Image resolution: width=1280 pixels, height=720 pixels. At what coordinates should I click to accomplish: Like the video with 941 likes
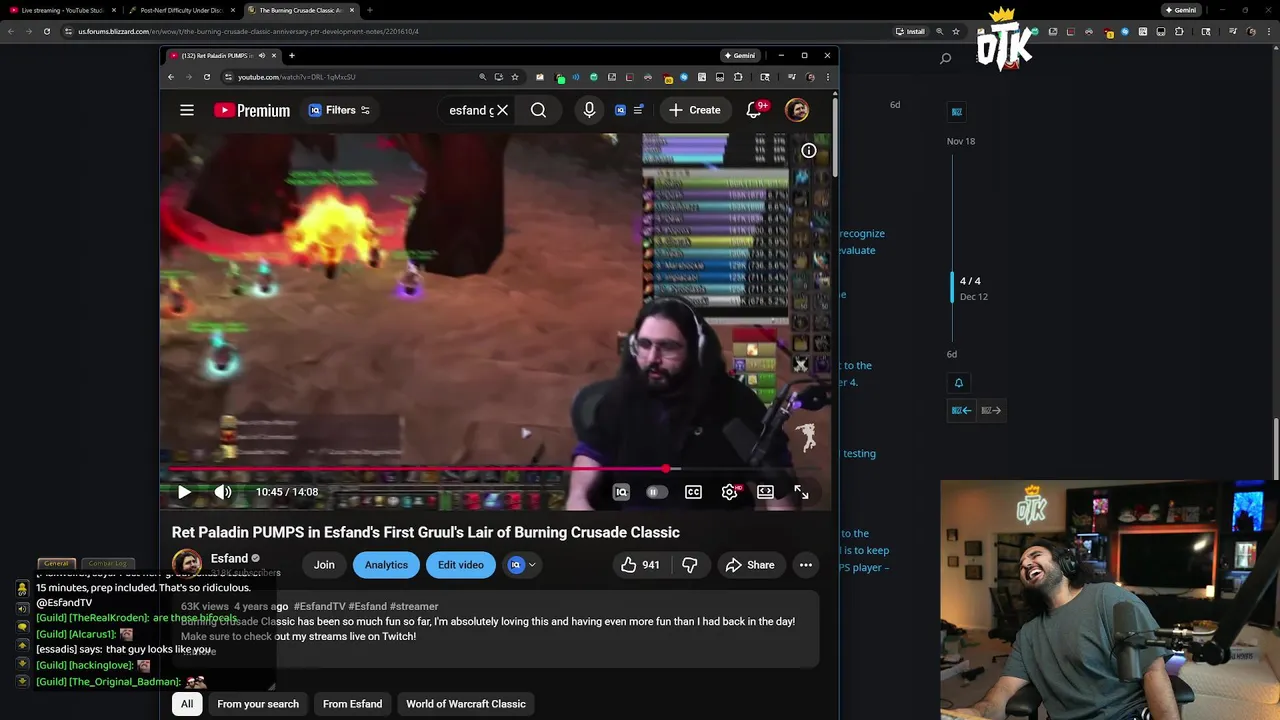[640, 565]
